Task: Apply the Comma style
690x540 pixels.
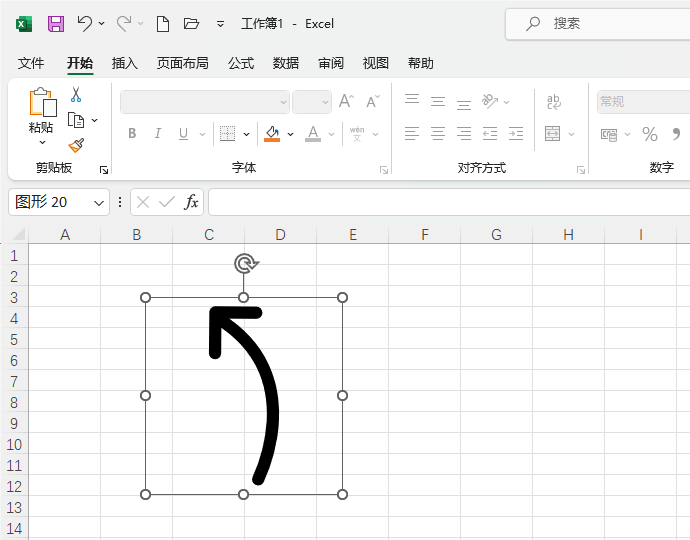Action: (676, 133)
